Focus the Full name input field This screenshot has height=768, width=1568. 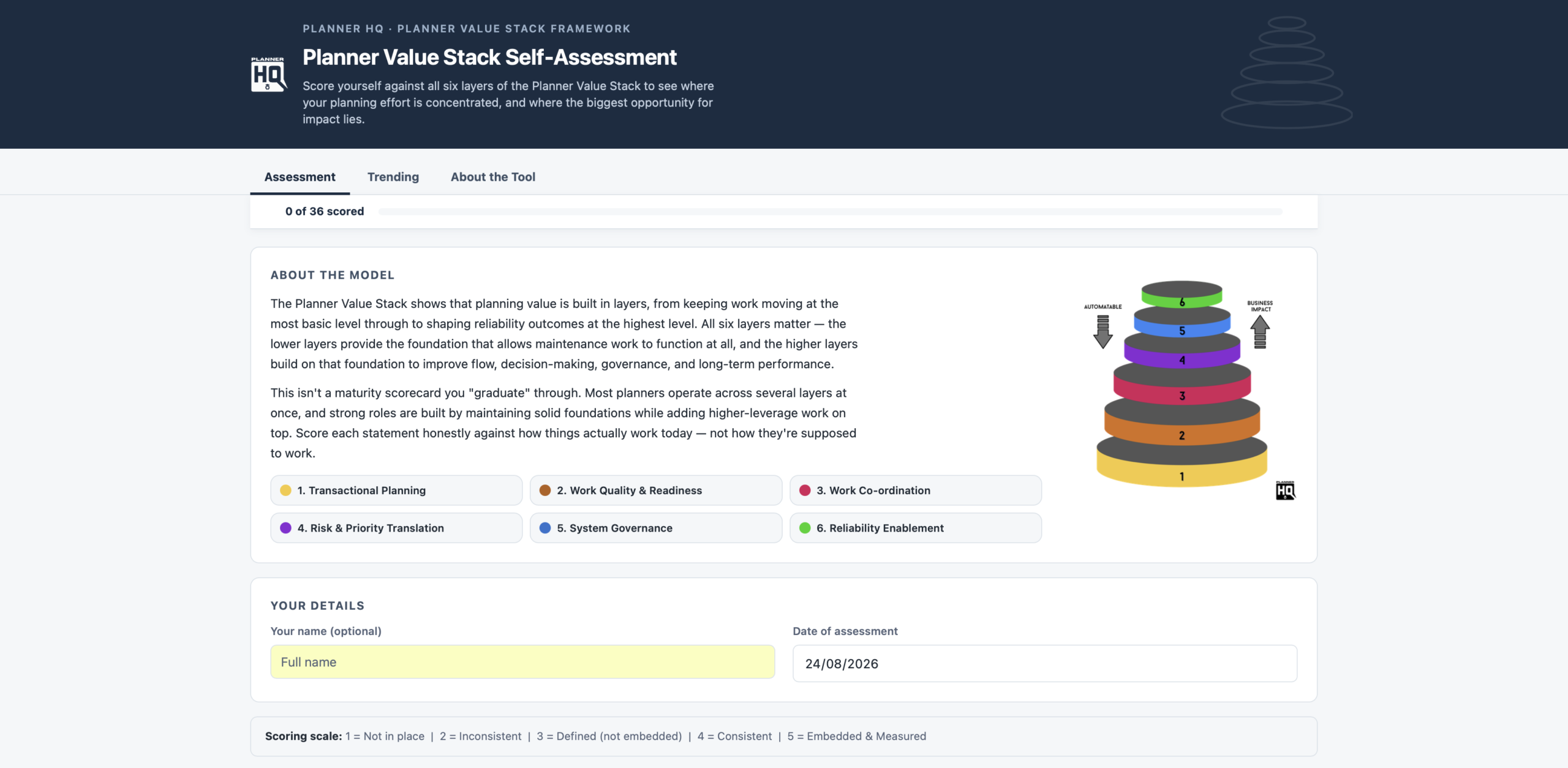pyautogui.click(x=522, y=662)
